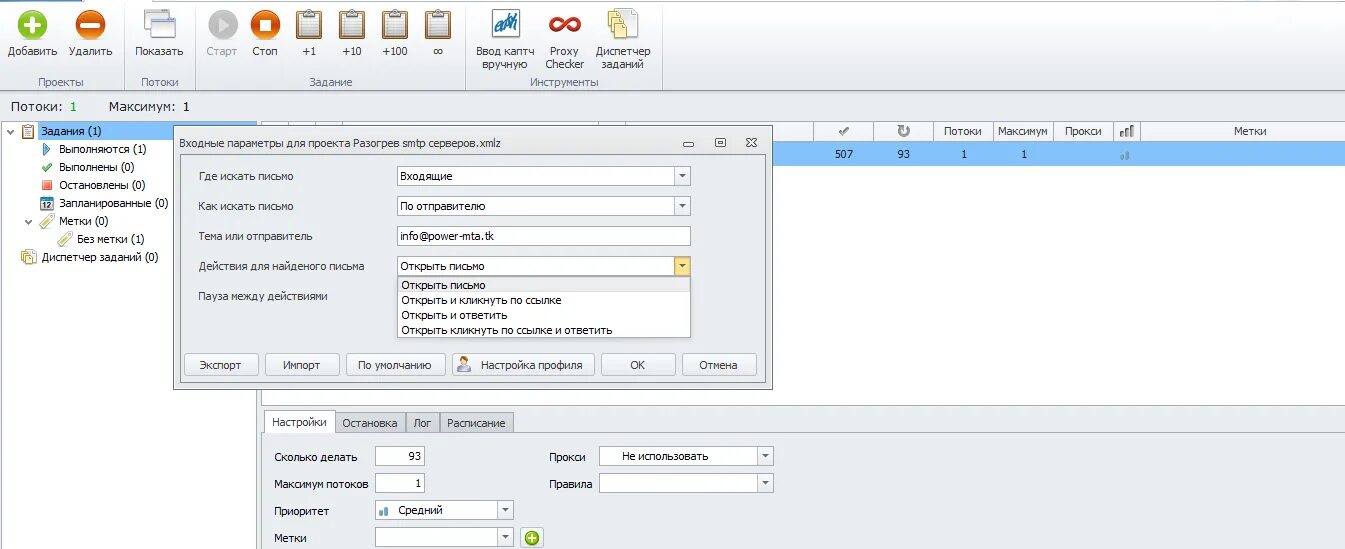
Task: Click 507 cell in task row
Action: (x=844, y=155)
